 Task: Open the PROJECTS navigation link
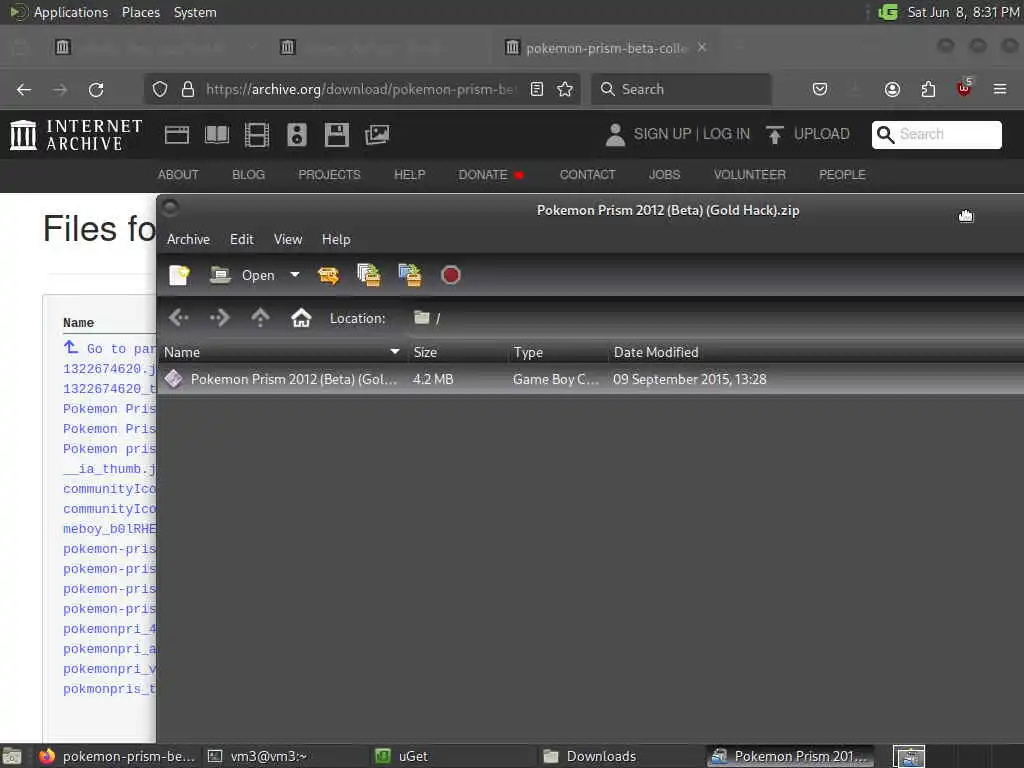[329, 174]
